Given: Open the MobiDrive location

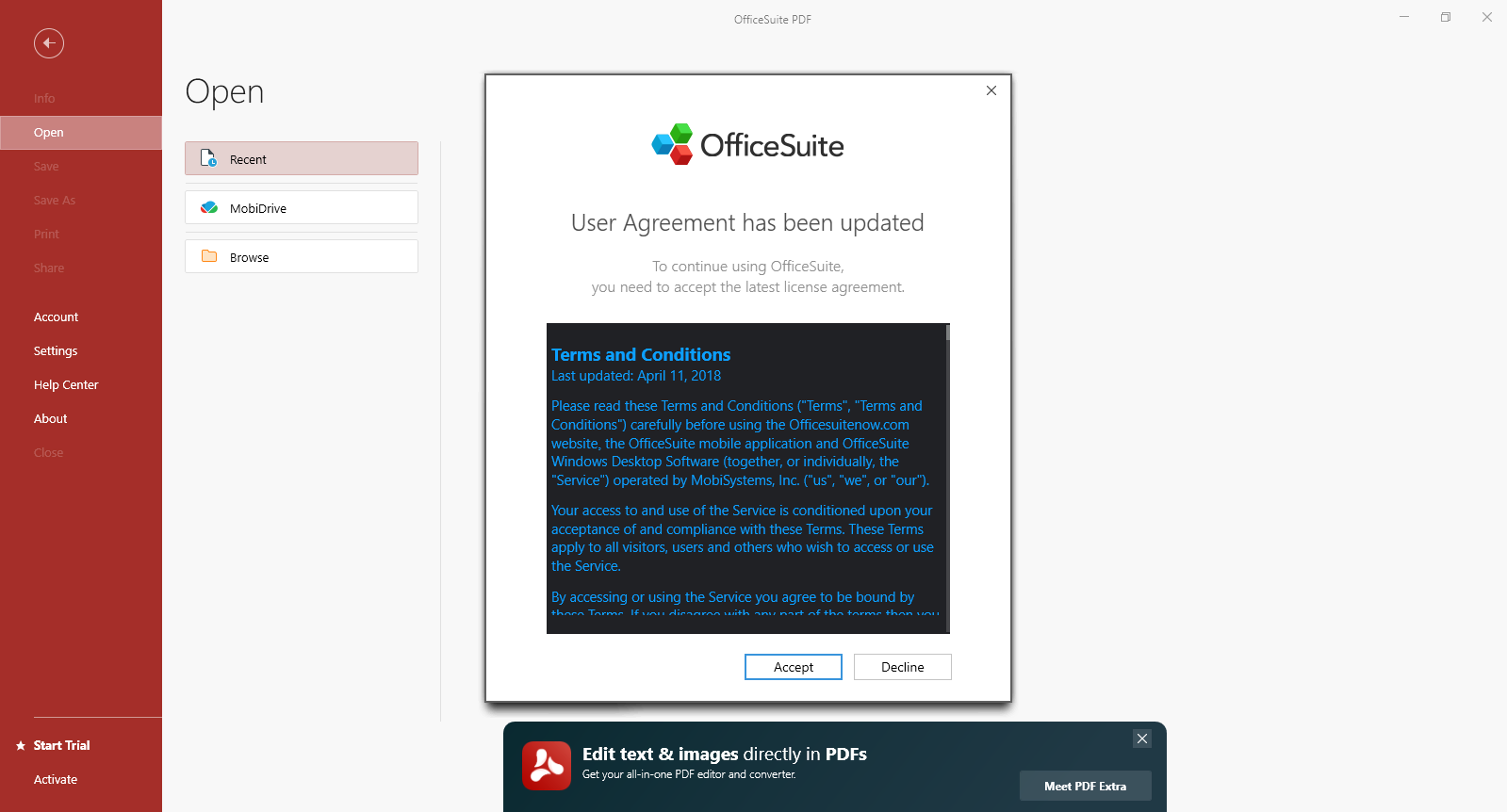Looking at the screenshot, I should (x=302, y=207).
